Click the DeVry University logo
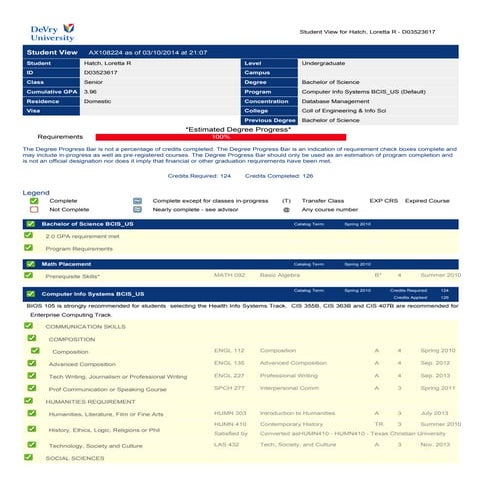The height and width of the screenshot is (481, 481). point(52,33)
